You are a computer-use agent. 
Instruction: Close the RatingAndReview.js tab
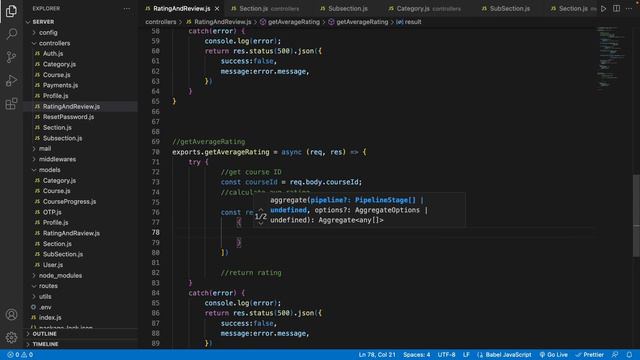[217, 9]
